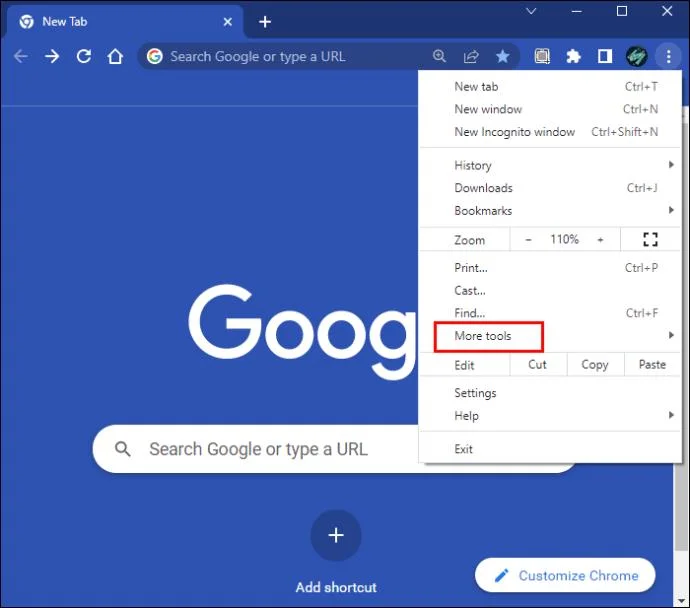Open Settings from the Chrome menu

click(475, 393)
